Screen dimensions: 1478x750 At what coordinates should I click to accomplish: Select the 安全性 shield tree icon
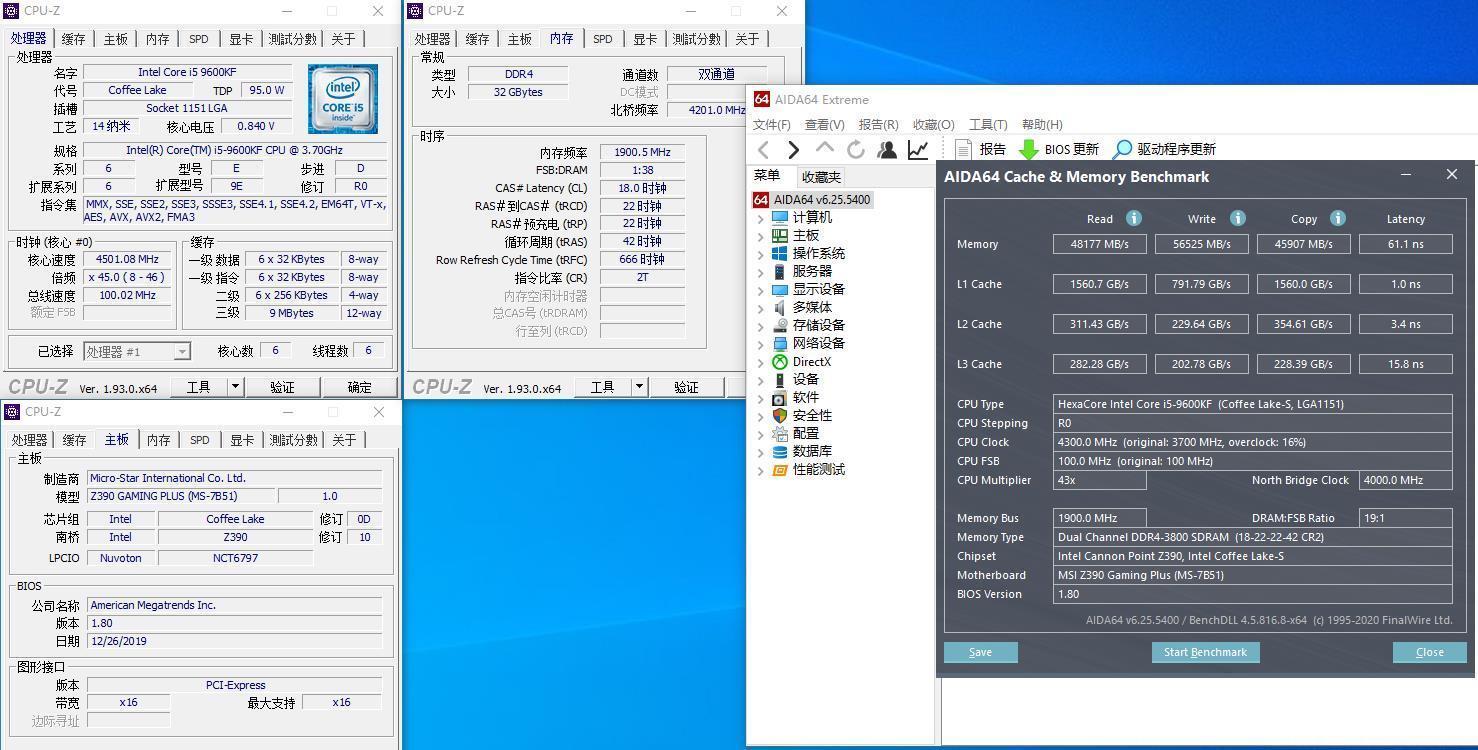780,415
